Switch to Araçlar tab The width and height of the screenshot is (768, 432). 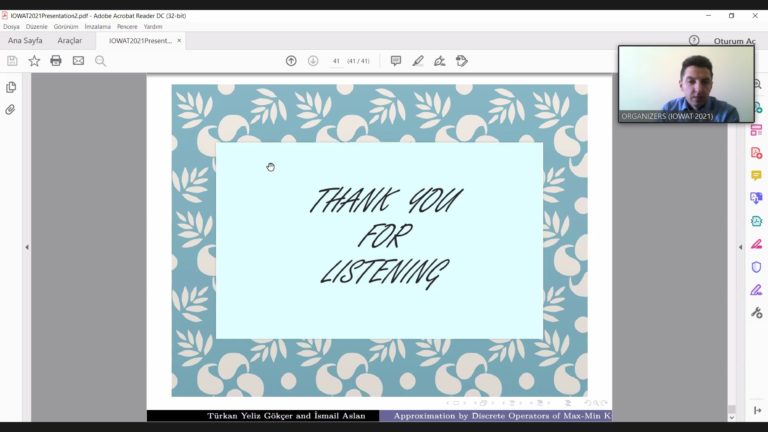point(70,41)
